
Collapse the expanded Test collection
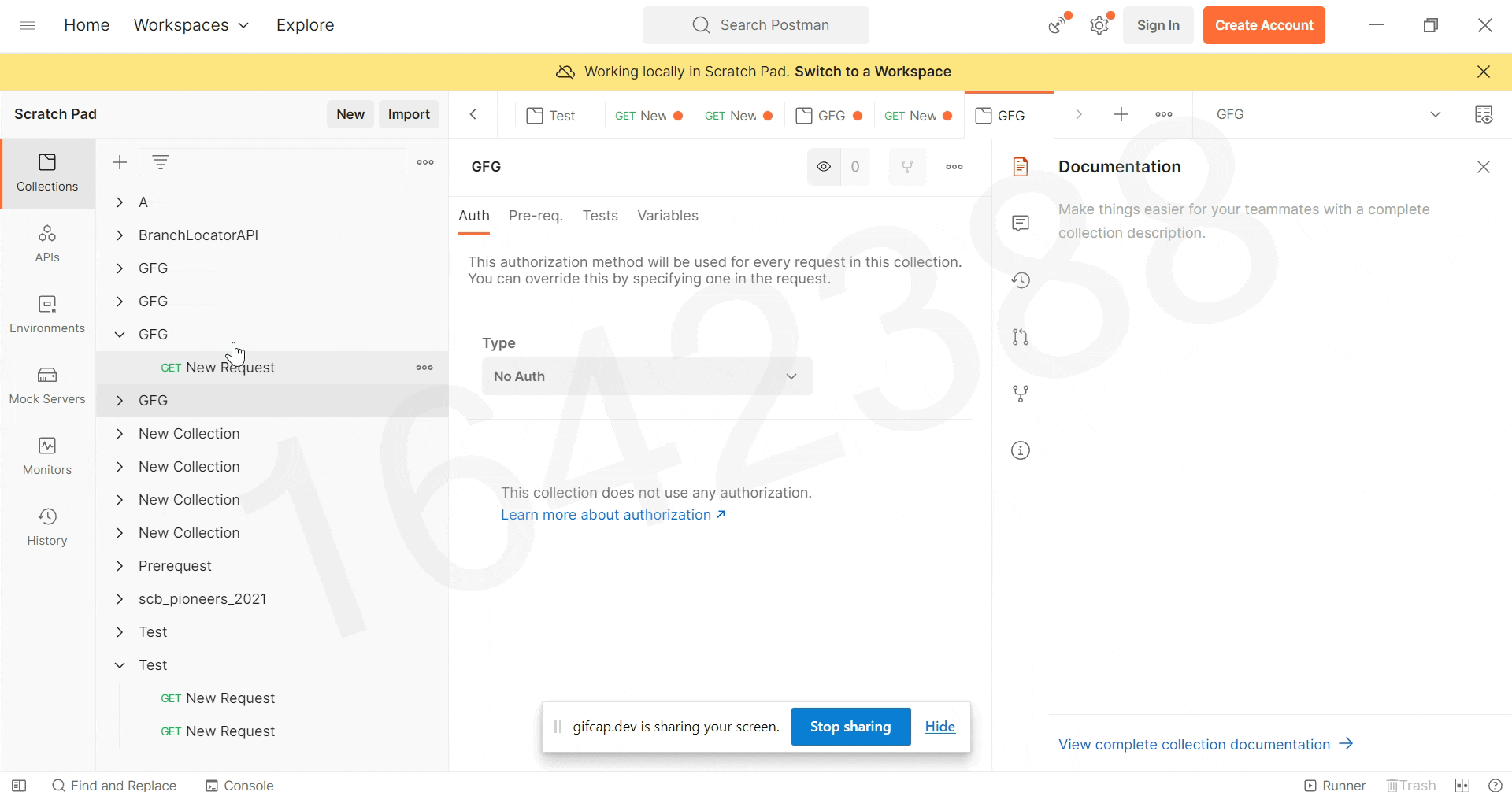120,665
